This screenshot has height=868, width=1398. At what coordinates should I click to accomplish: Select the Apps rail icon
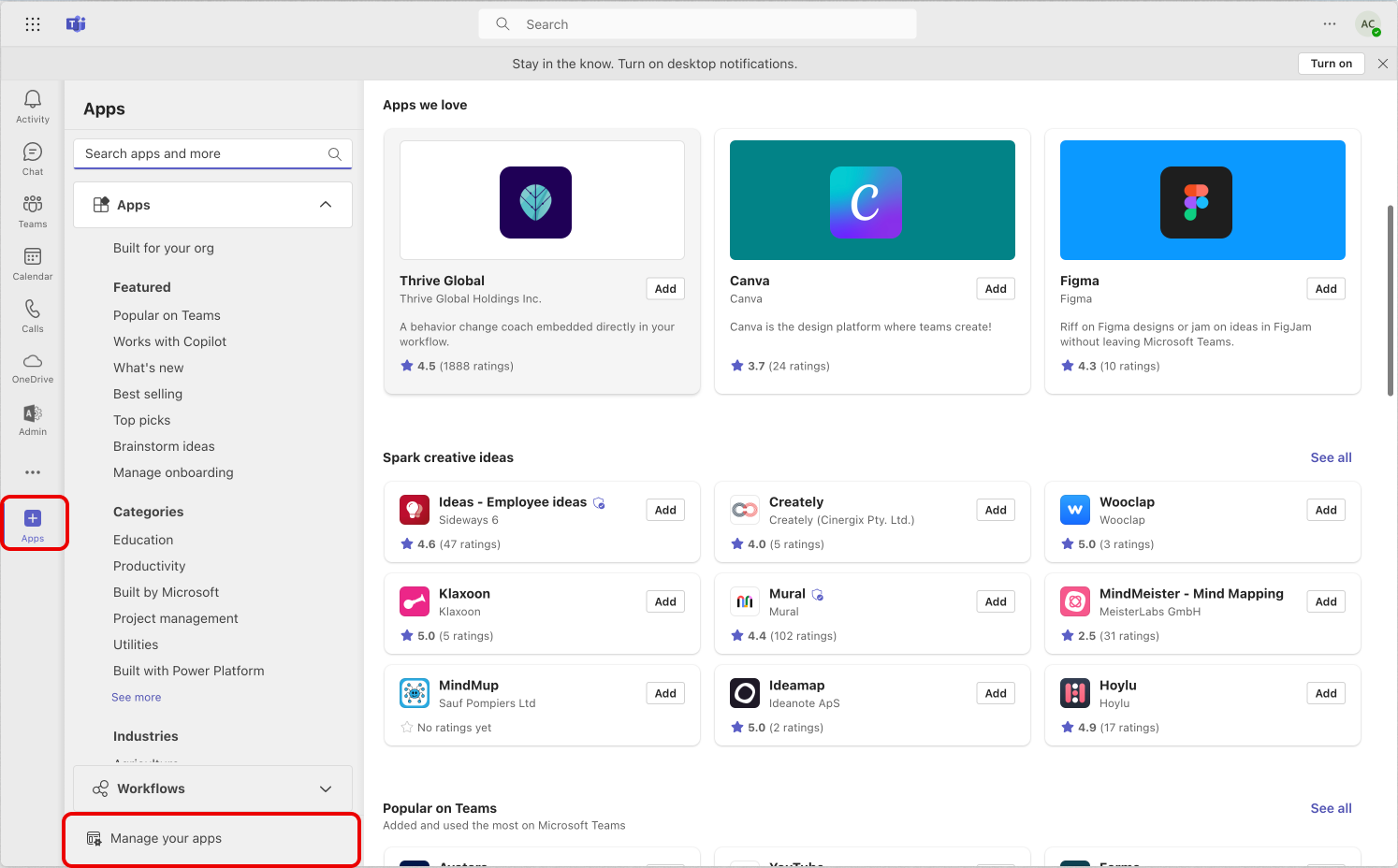tap(33, 524)
